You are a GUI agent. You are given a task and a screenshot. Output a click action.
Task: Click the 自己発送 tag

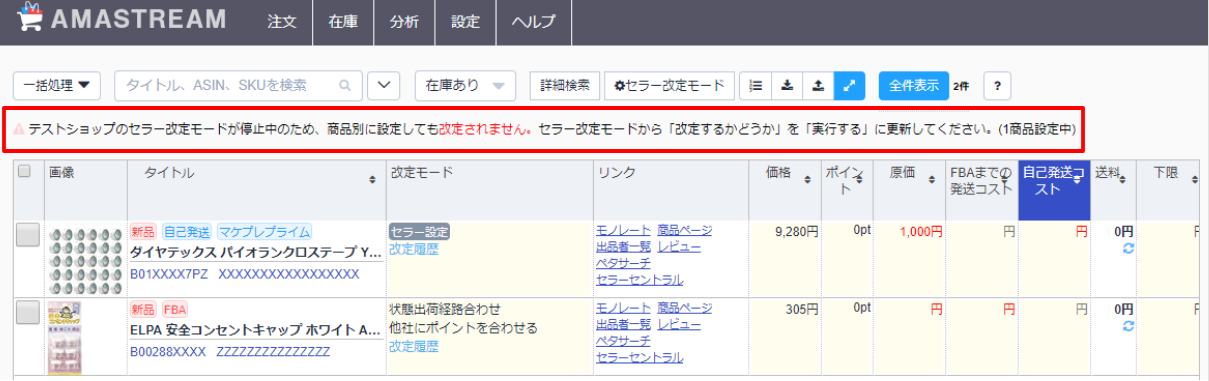(186, 231)
